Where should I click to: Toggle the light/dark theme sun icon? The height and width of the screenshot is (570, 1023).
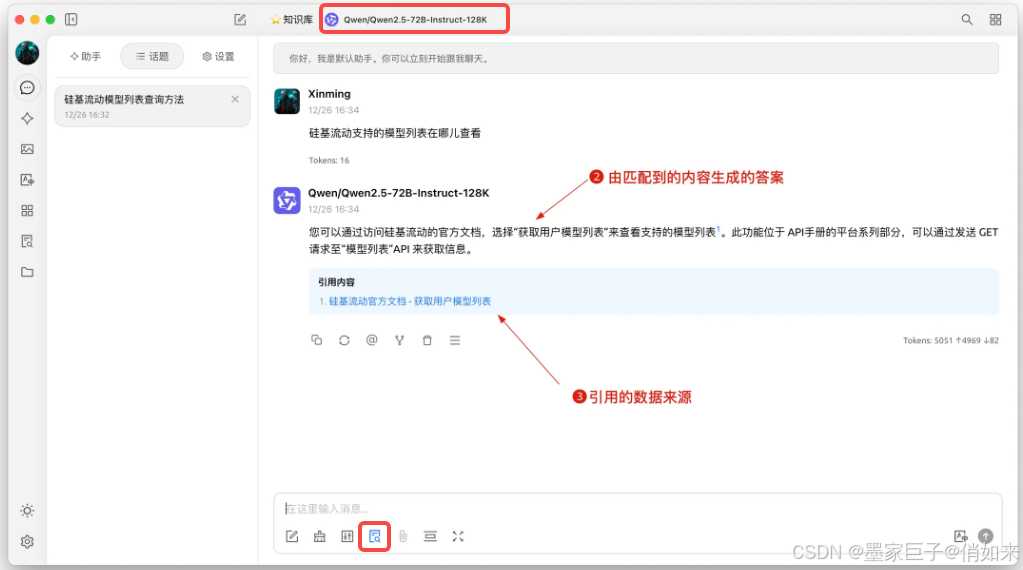pos(27,511)
